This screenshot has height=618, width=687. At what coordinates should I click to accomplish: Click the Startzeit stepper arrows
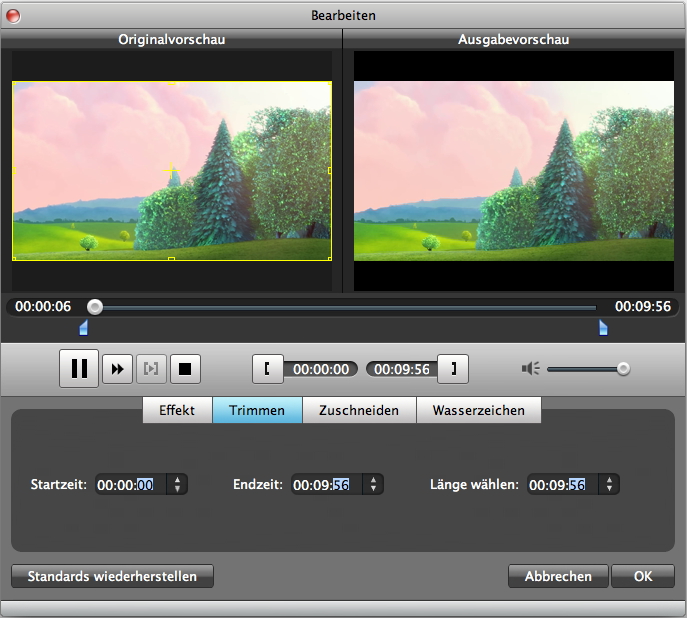coord(177,484)
